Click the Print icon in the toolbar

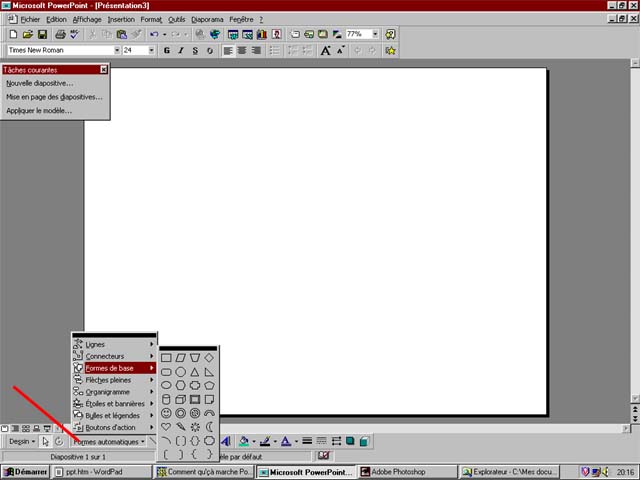(59, 34)
